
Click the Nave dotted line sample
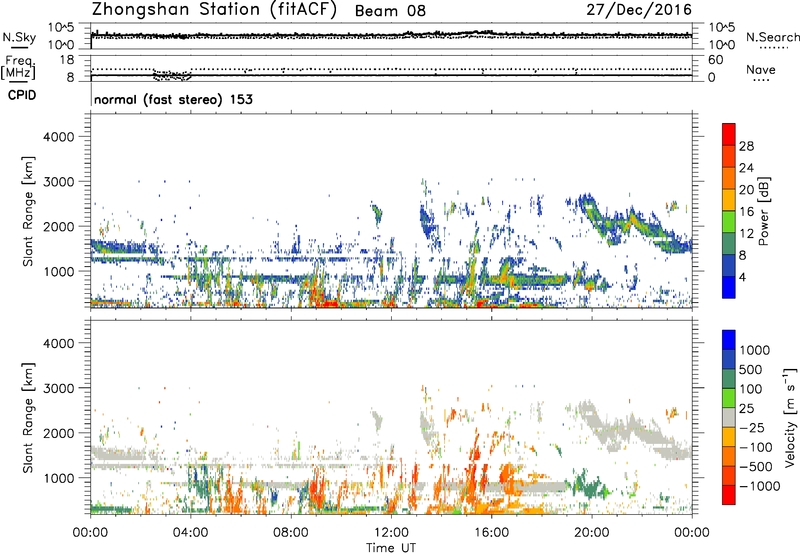coord(761,80)
